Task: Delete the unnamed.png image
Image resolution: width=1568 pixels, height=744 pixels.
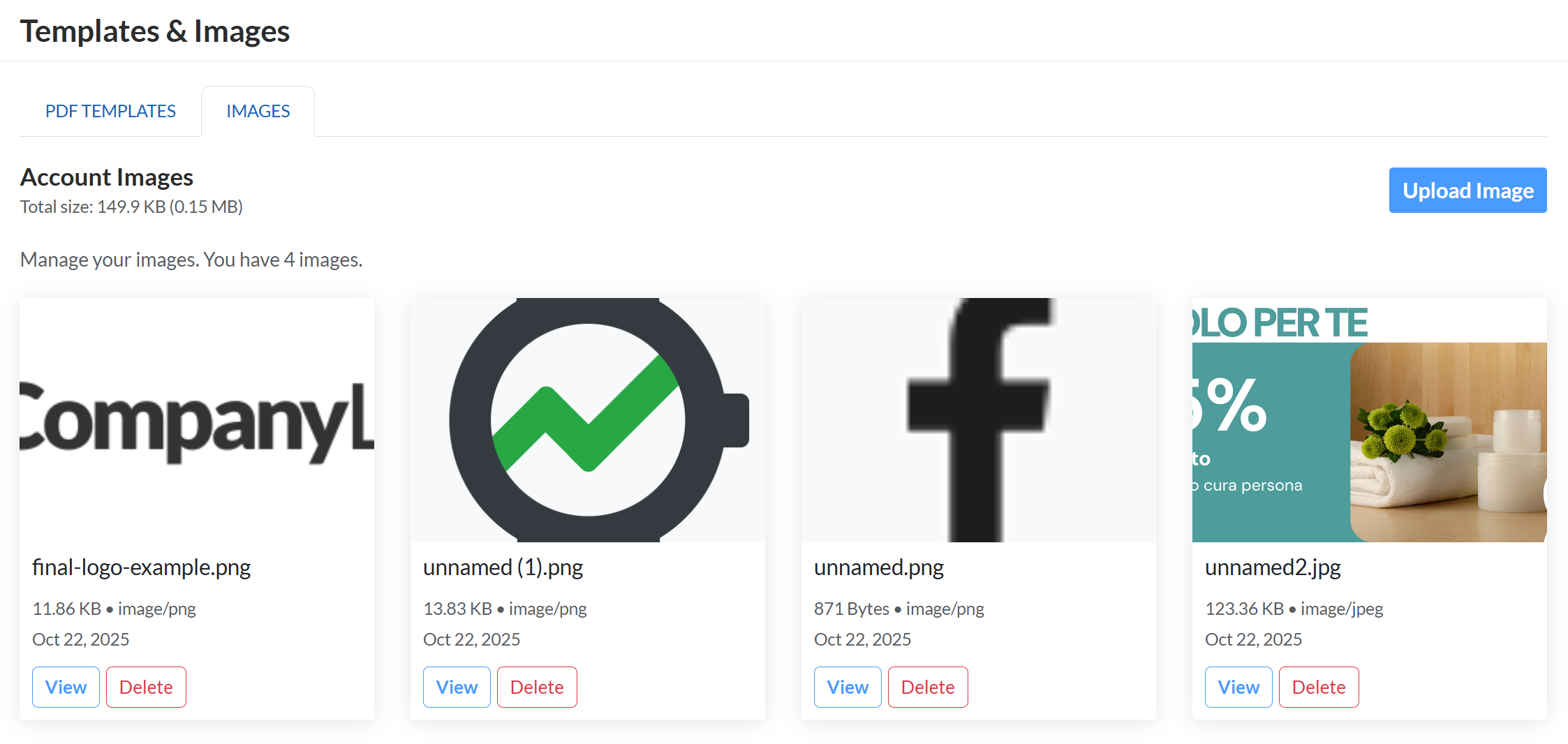Action: click(927, 687)
